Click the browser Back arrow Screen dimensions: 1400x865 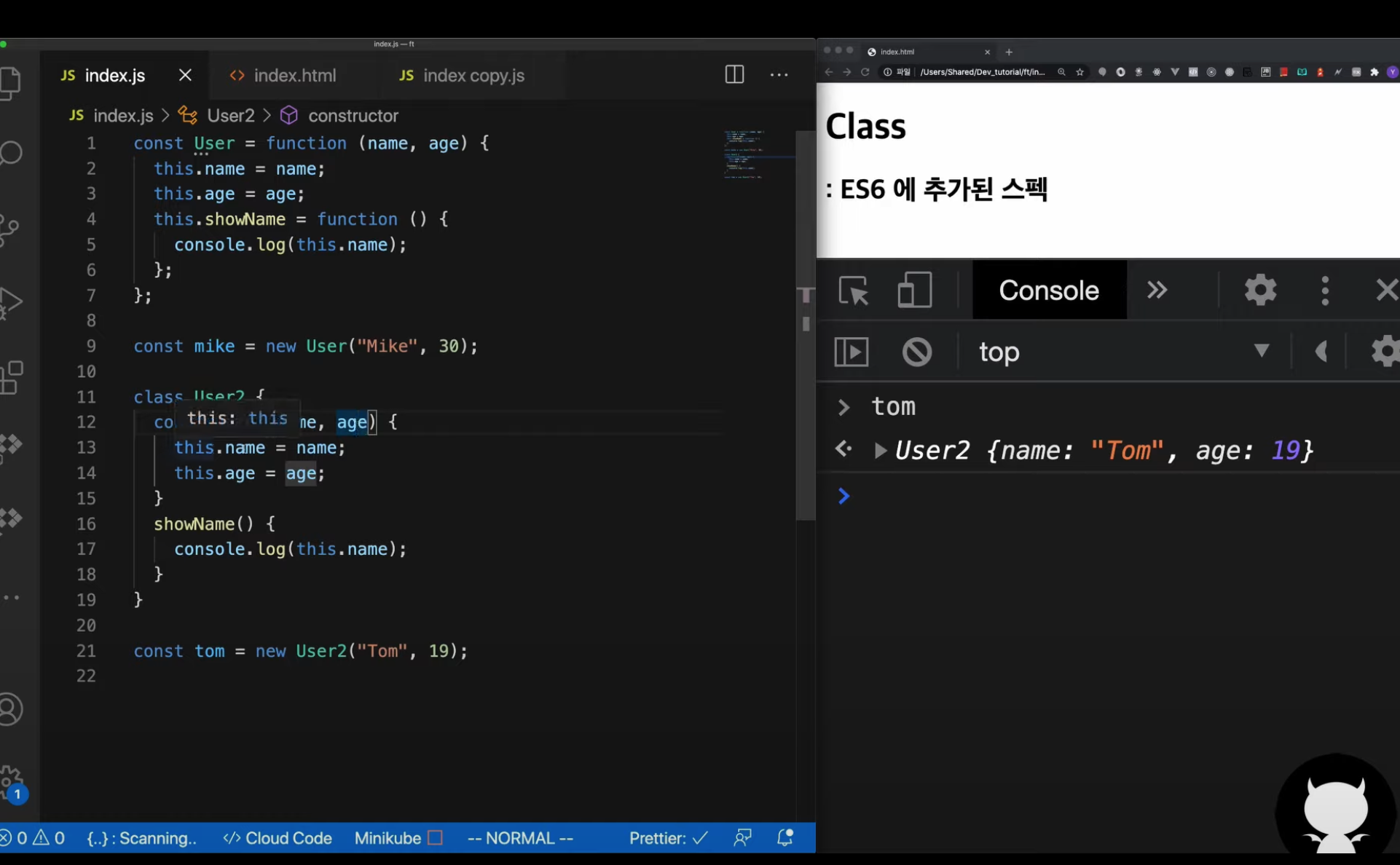tap(828, 72)
